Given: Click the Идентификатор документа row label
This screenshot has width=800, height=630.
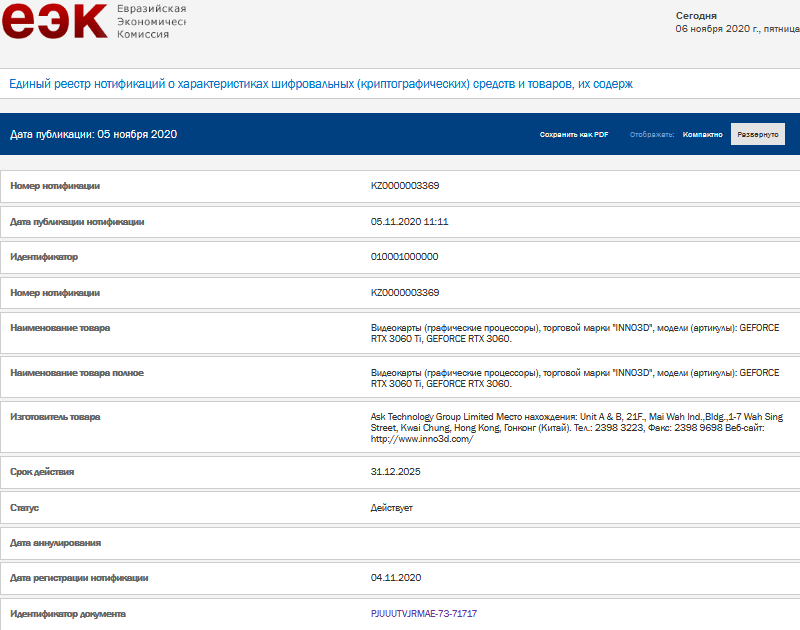Looking at the screenshot, I should click(68, 613).
